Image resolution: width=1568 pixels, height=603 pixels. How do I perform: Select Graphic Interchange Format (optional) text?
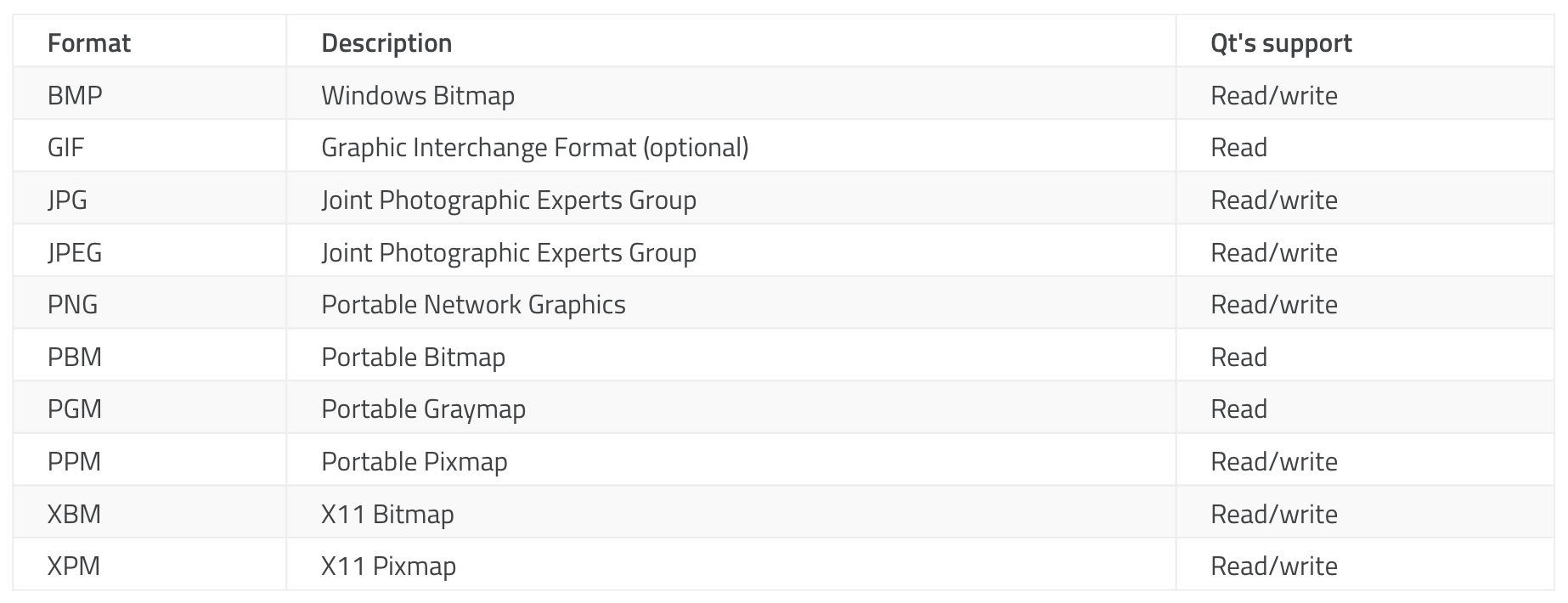535,148
